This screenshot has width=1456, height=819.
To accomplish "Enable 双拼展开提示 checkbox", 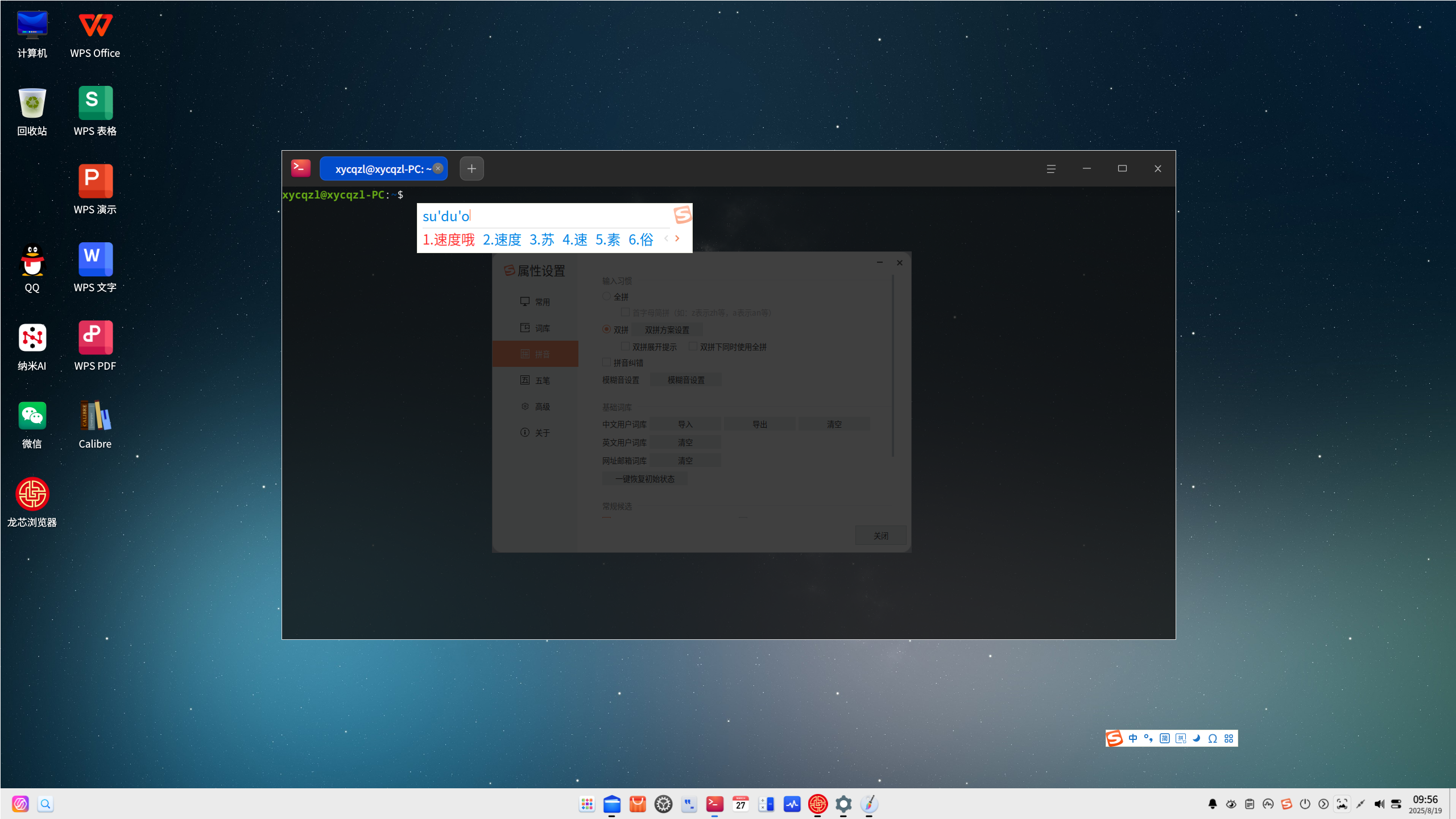I will pyautogui.click(x=625, y=346).
